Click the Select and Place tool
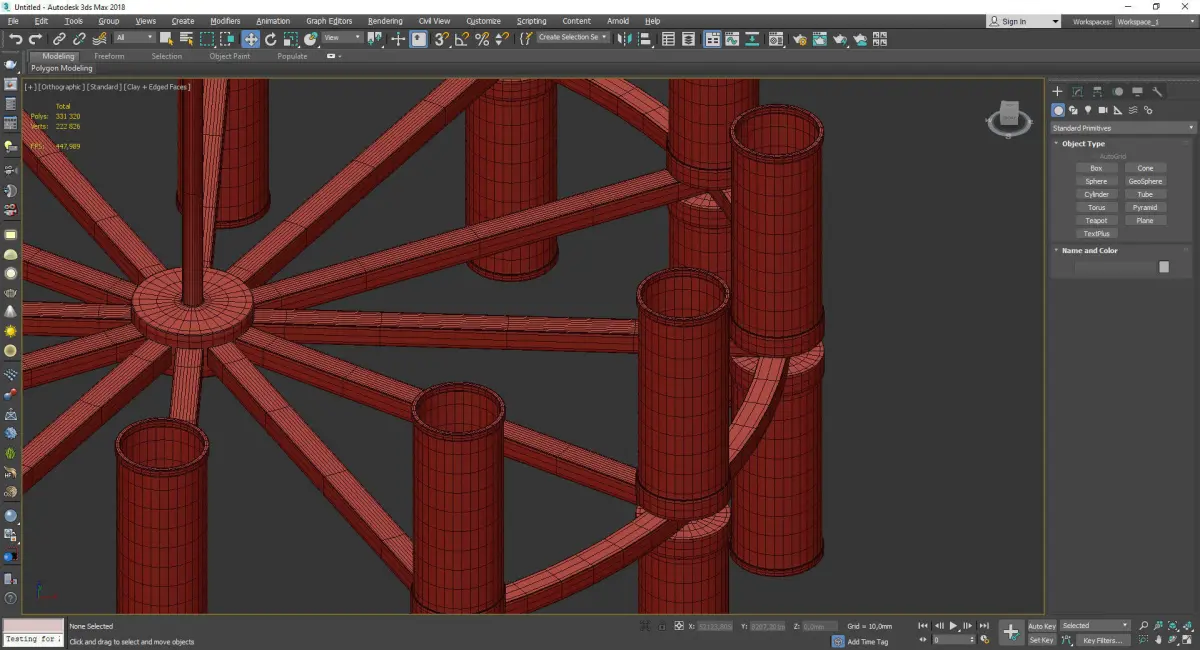This screenshot has height=650, width=1200. coord(311,39)
